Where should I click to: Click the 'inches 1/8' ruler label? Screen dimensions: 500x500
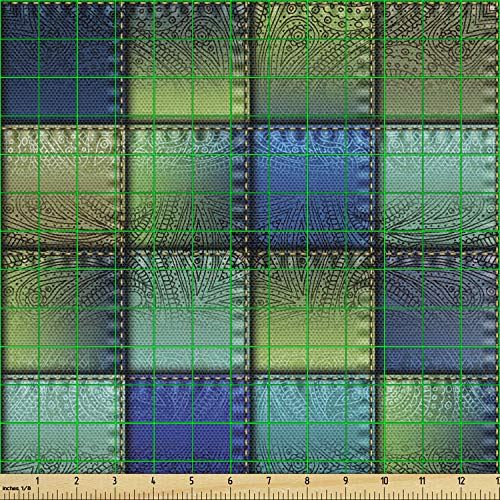(16, 488)
